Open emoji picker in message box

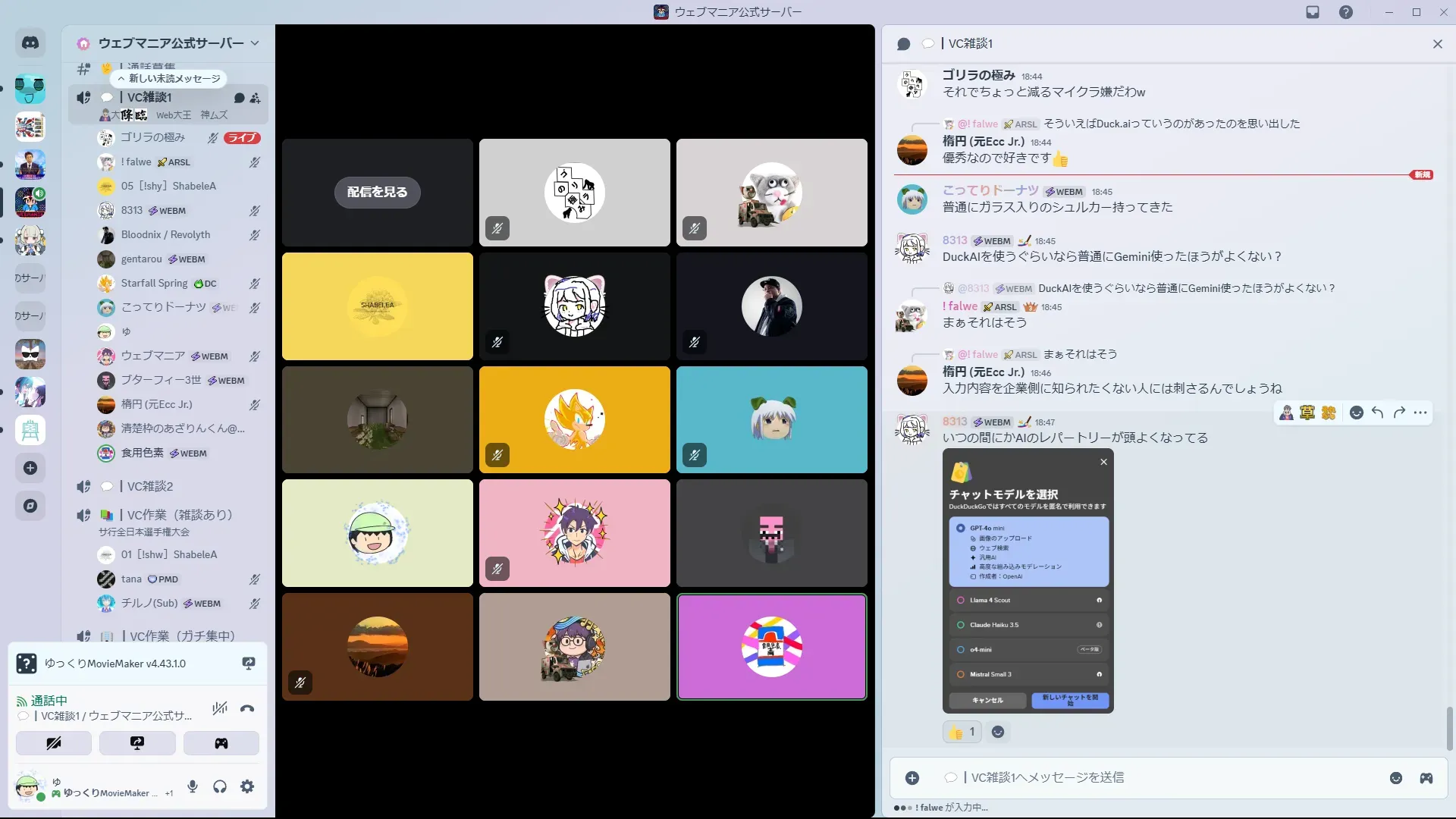click(x=1396, y=778)
